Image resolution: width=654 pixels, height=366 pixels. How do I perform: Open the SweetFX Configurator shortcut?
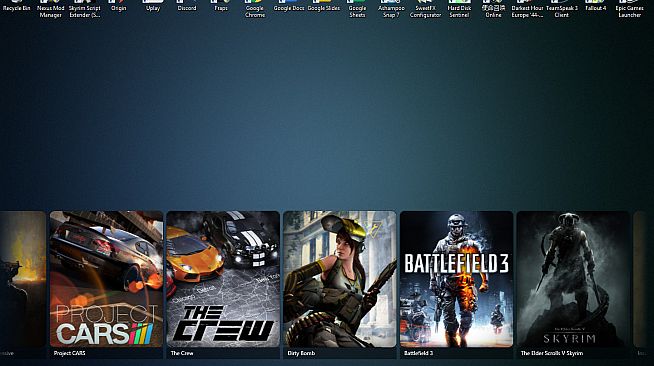pos(425,10)
